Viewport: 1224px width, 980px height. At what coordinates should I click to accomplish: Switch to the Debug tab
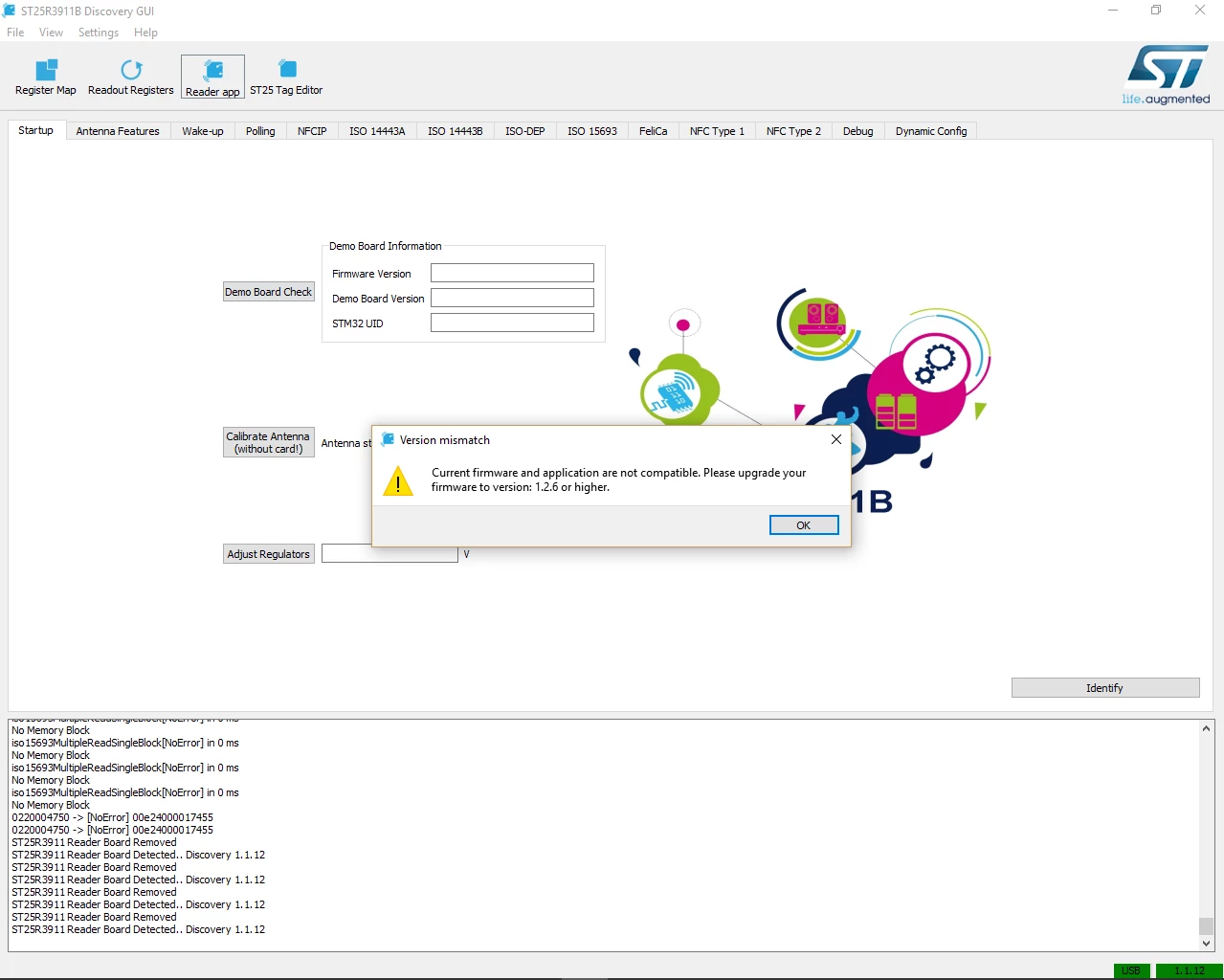[858, 131]
